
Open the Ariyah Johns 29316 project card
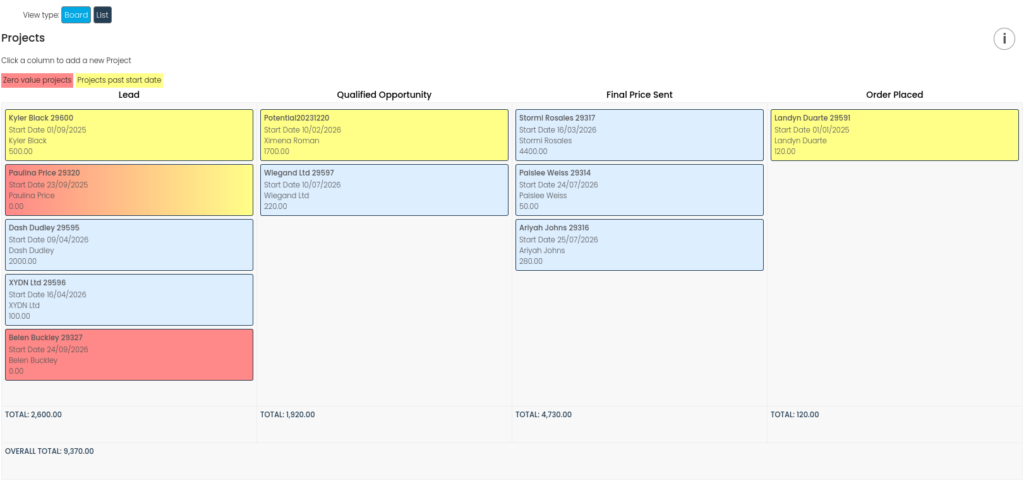pyautogui.click(x=639, y=245)
